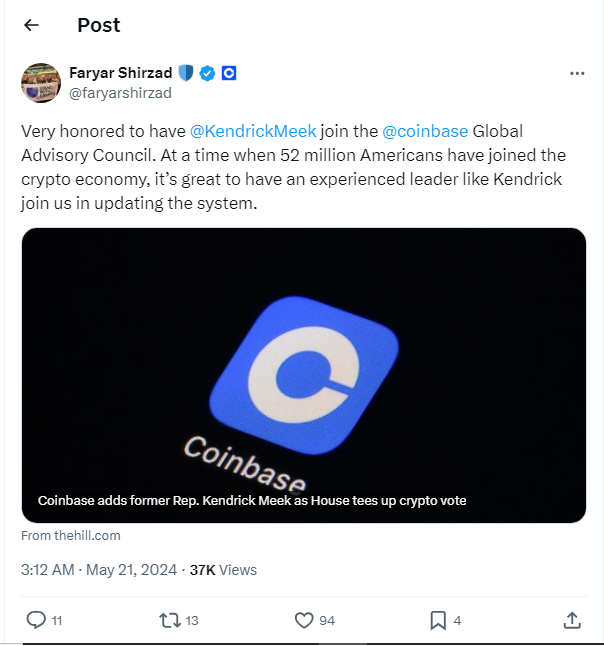Open the @KendrickMeek mention
The image size is (604, 646).
252,131
